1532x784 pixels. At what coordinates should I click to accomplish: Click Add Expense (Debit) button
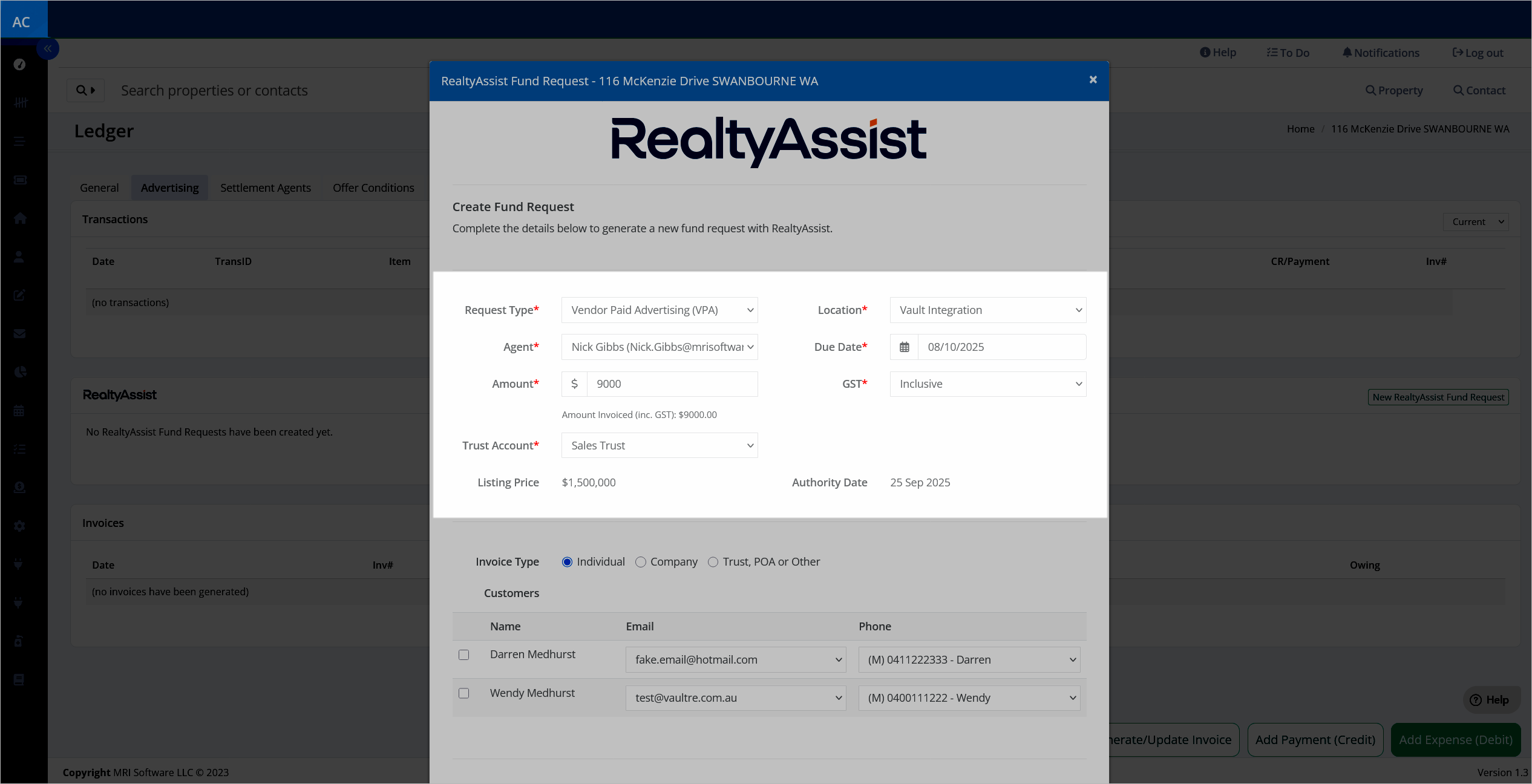1456,740
